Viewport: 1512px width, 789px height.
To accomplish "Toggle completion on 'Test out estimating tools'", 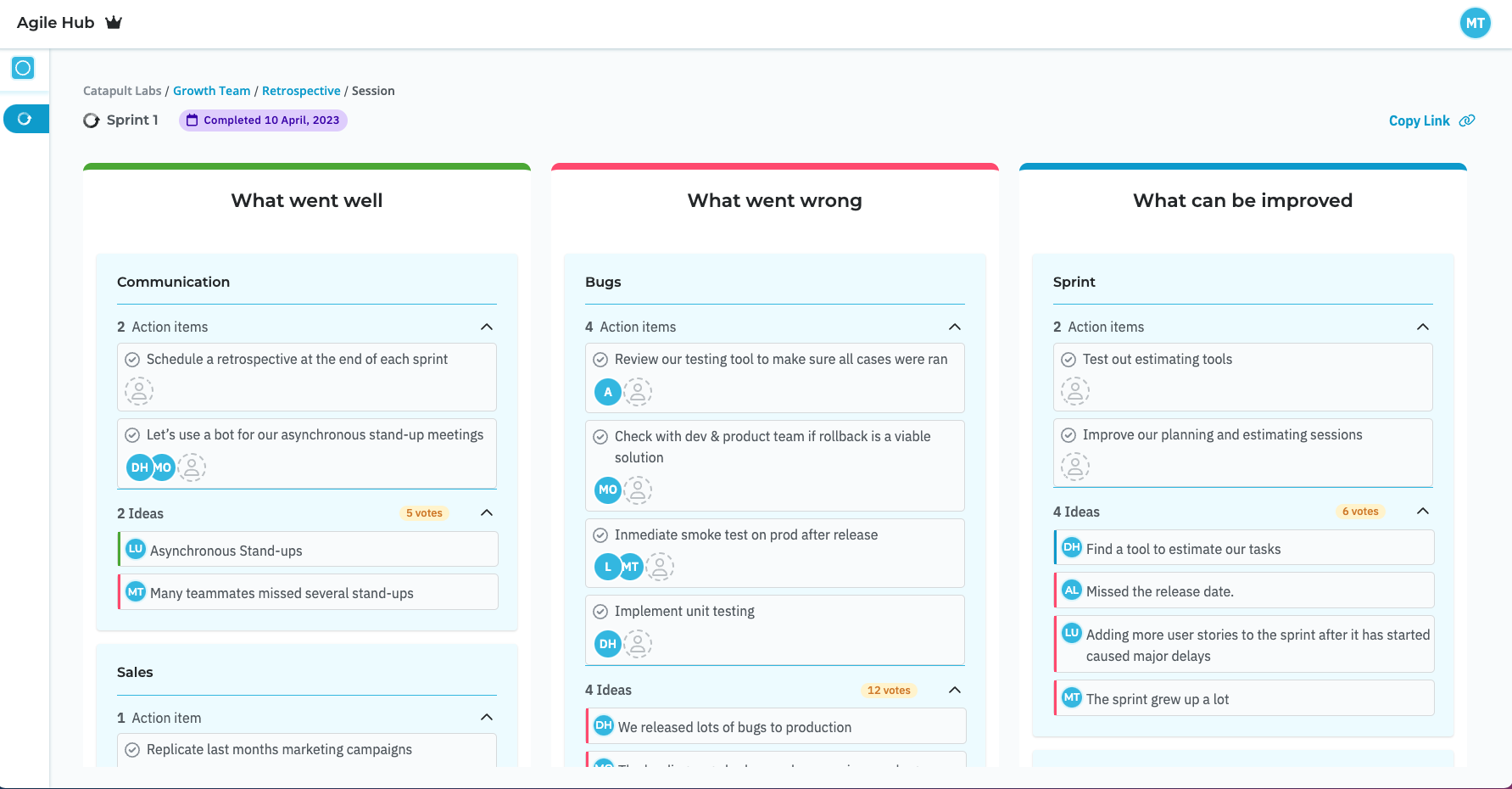I will pyautogui.click(x=1068, y=359).
